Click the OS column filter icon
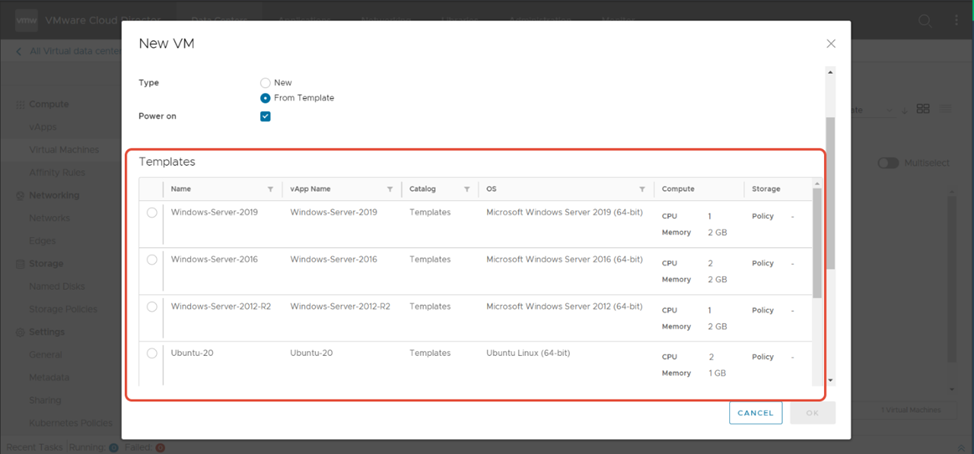Image resolution: width=974 pixels, height=454 pixels. pos(642,189)
